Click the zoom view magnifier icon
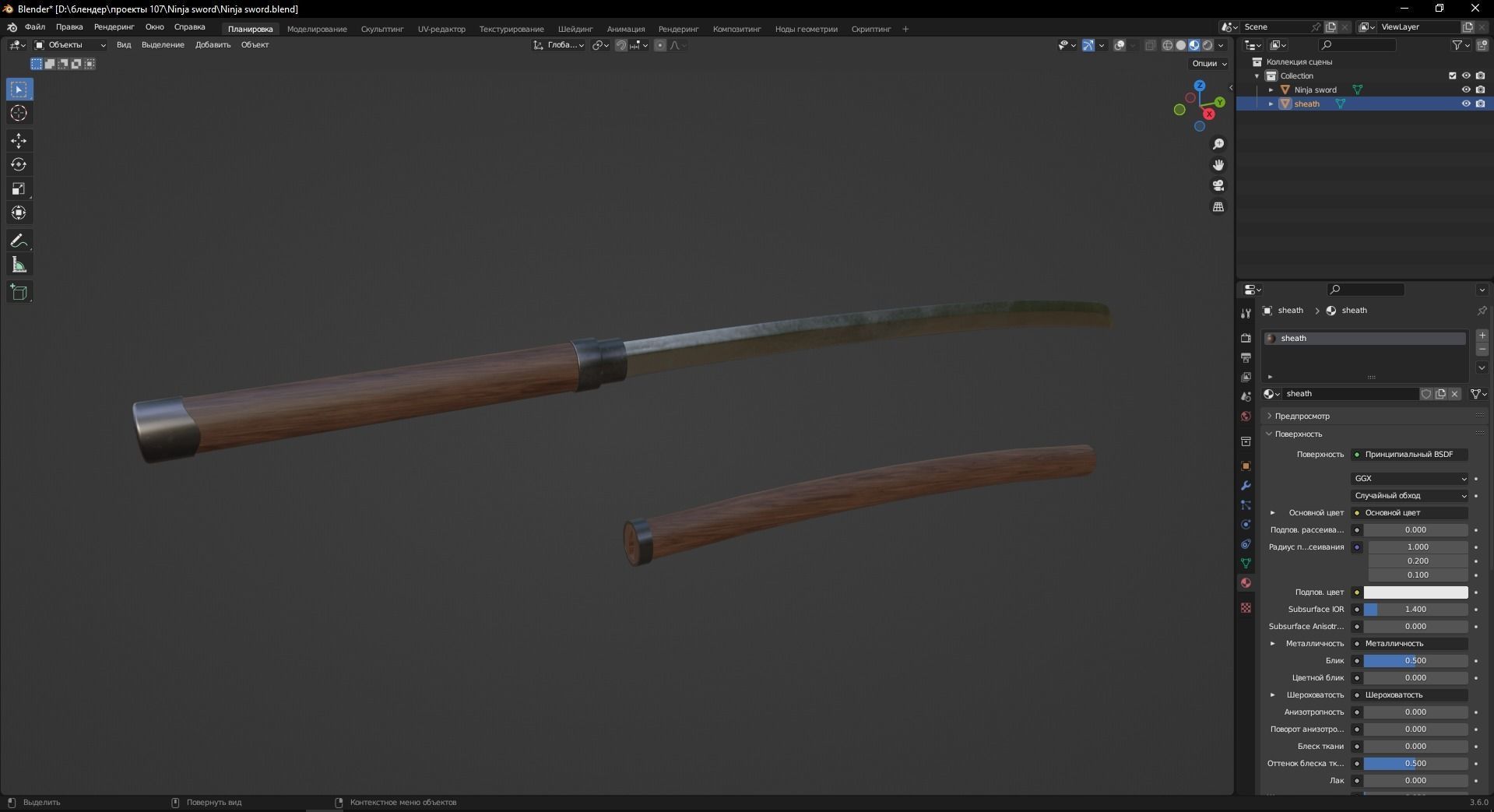The width and height of the screenshot is (1494, 812). [x=1218, y=145]
